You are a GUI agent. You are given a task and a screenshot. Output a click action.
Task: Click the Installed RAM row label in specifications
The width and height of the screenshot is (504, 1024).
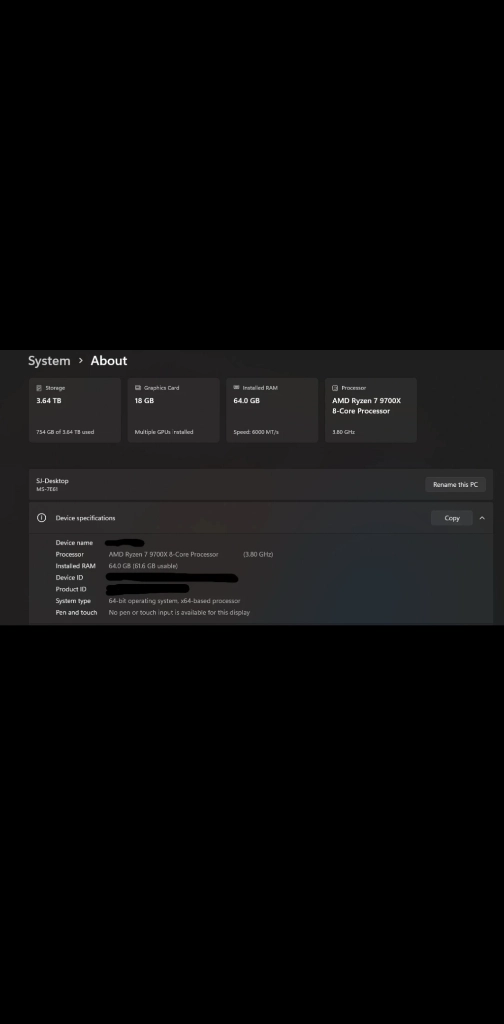pos(76,566)
